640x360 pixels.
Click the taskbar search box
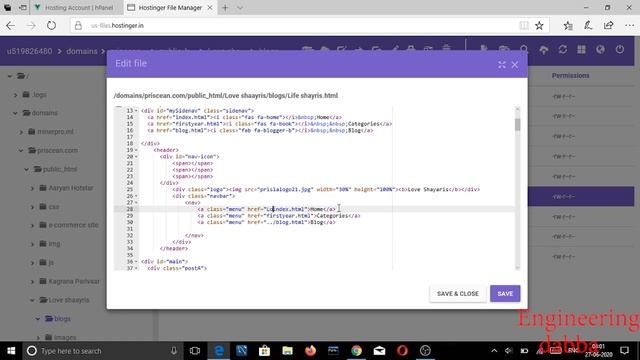coord(102,351)
